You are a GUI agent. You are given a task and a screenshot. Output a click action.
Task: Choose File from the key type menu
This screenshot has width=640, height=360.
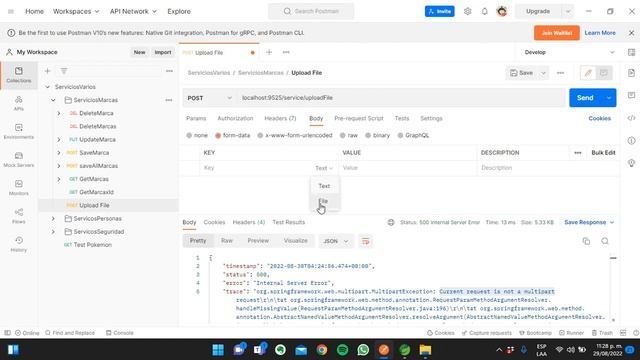tap(324, 201)
